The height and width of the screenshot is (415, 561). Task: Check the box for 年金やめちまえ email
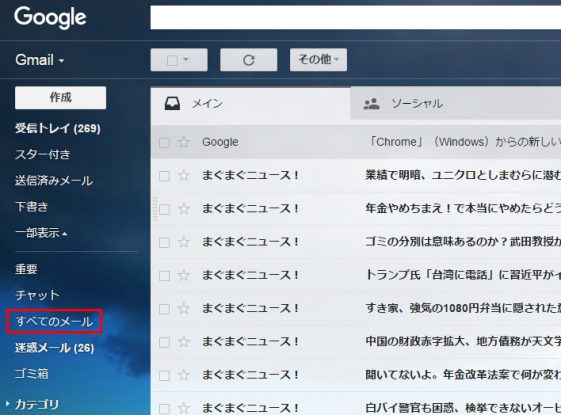coord(164,209)
